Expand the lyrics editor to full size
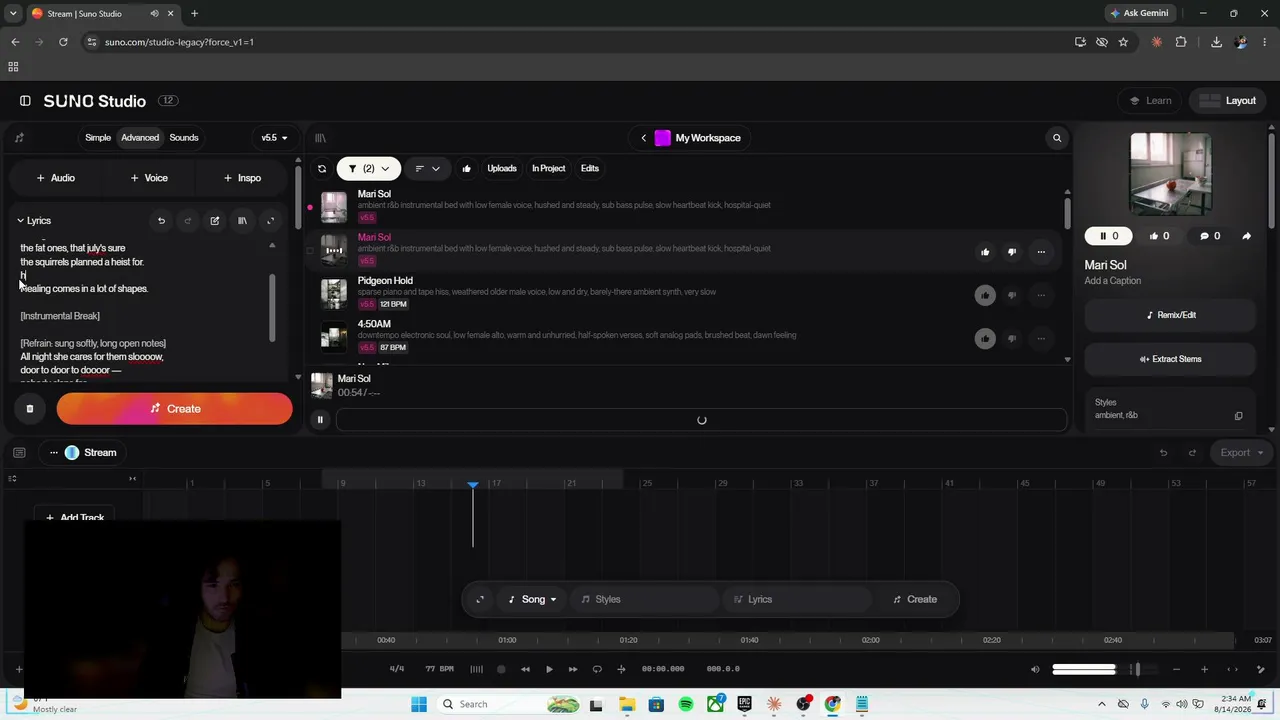The height and width of the screenshot is (720, 1280). click(x=270, y=221)
